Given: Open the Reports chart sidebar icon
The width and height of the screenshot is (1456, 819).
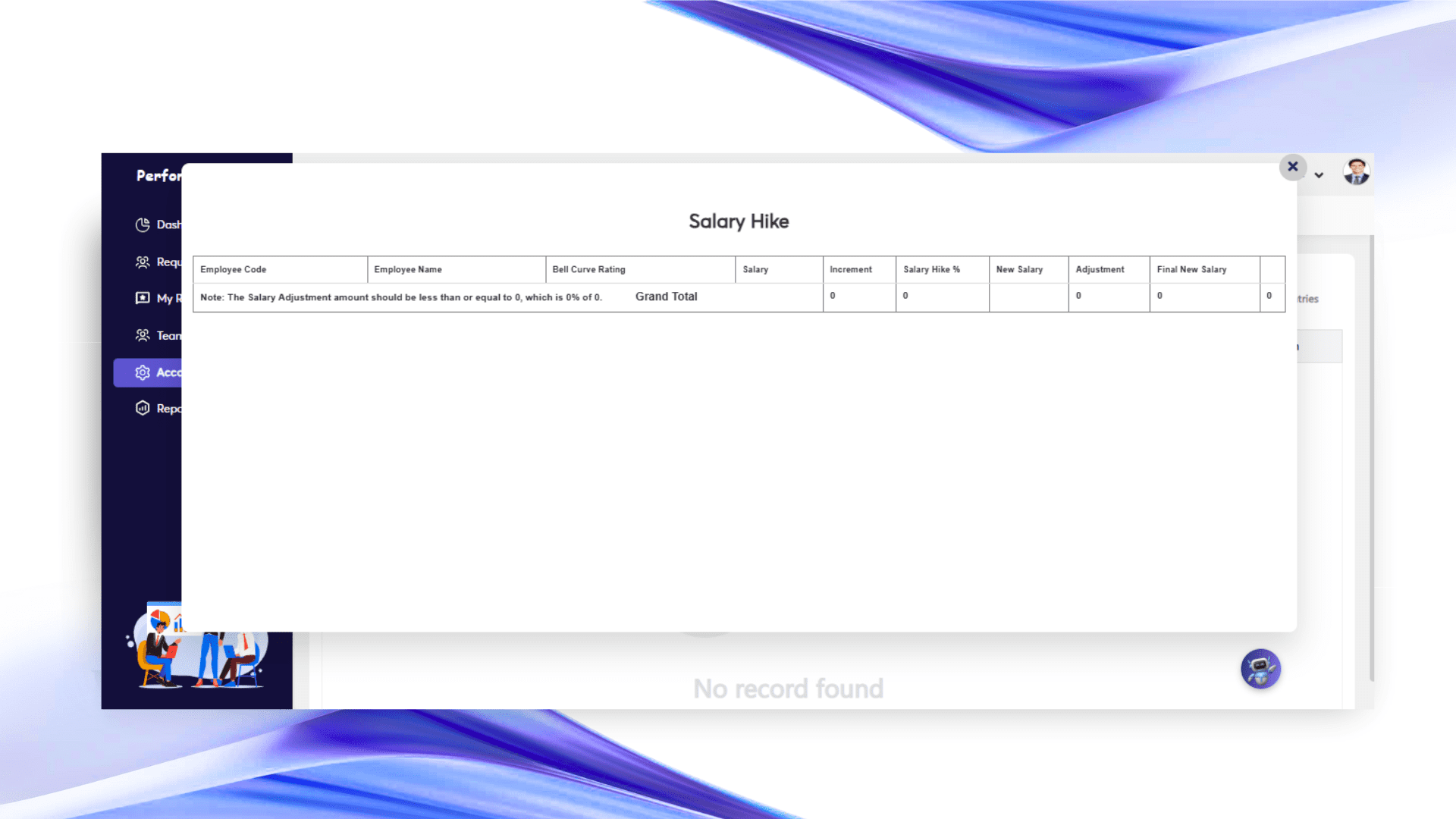Looking at the screenshot, I should [143, 408].
